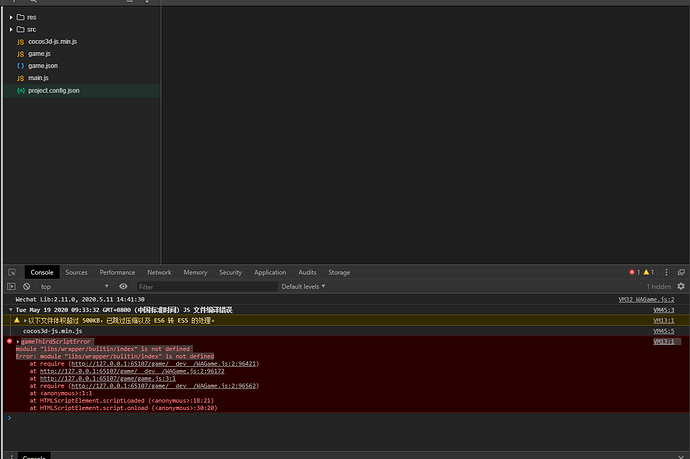Clear the console with the ban icon

(26, 286)
